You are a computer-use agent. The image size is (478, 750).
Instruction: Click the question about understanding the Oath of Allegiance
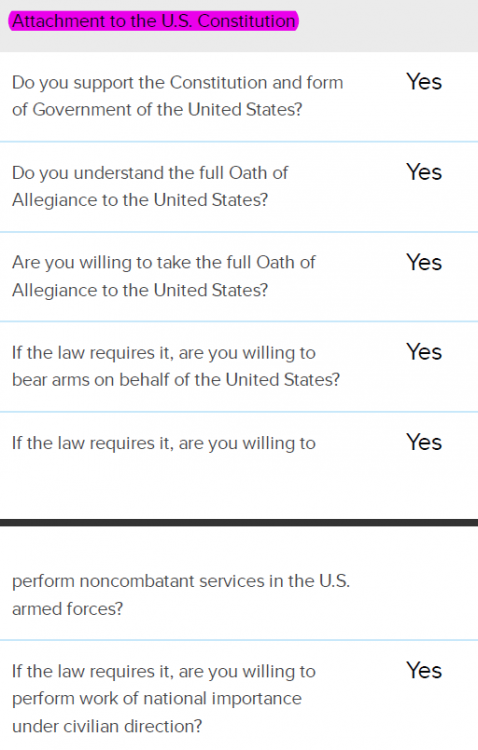150,186
